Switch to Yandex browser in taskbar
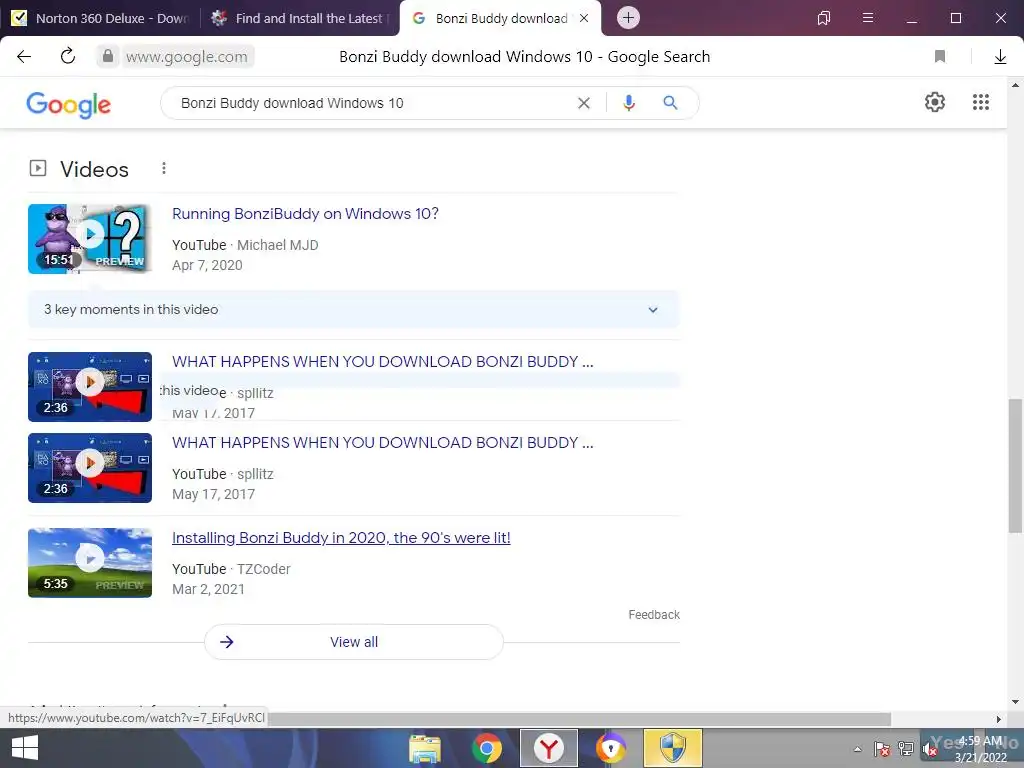Image resolution: width=1024 pixels, height=768 pixels. coord(549,748)
